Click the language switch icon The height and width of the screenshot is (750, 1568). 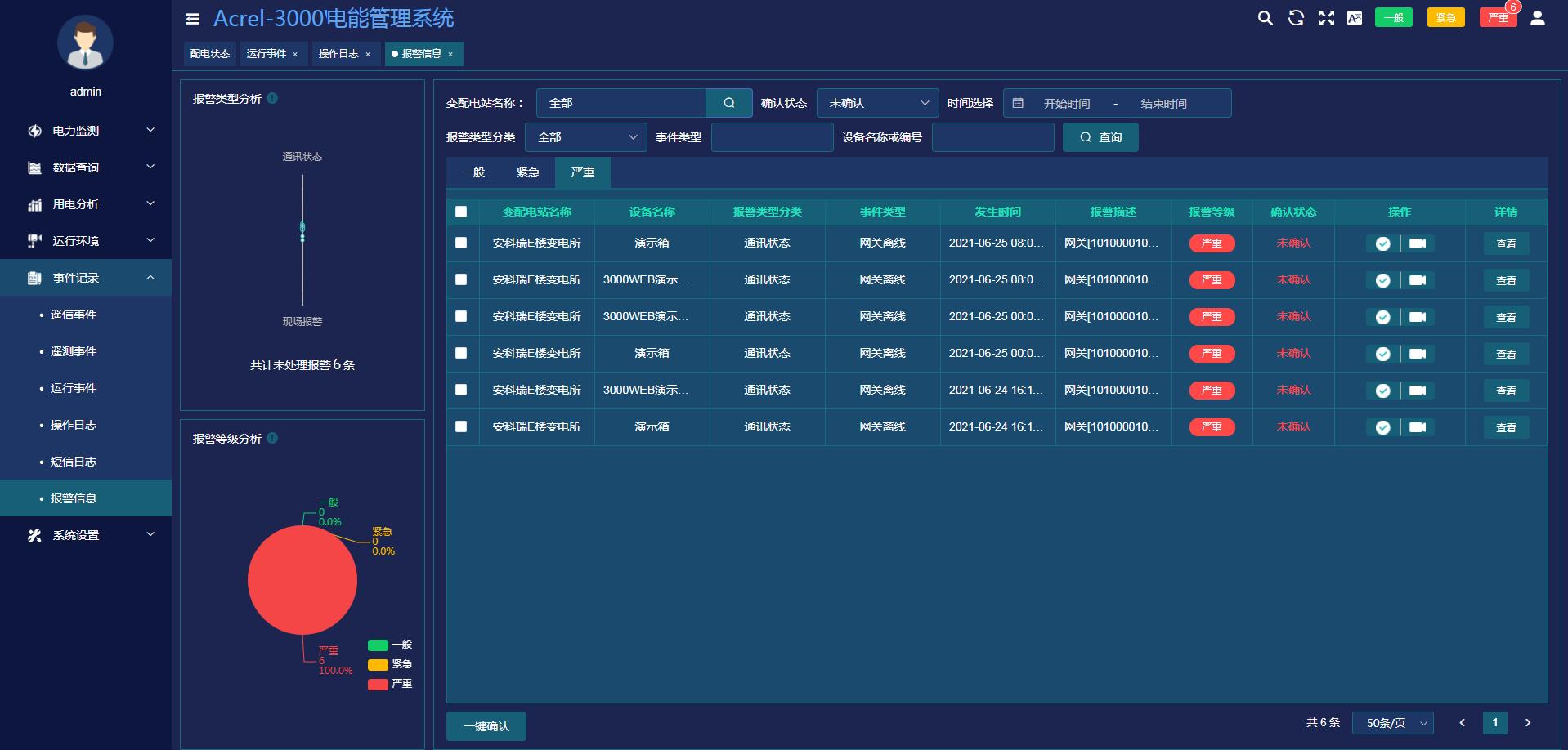click(1355, 18)
